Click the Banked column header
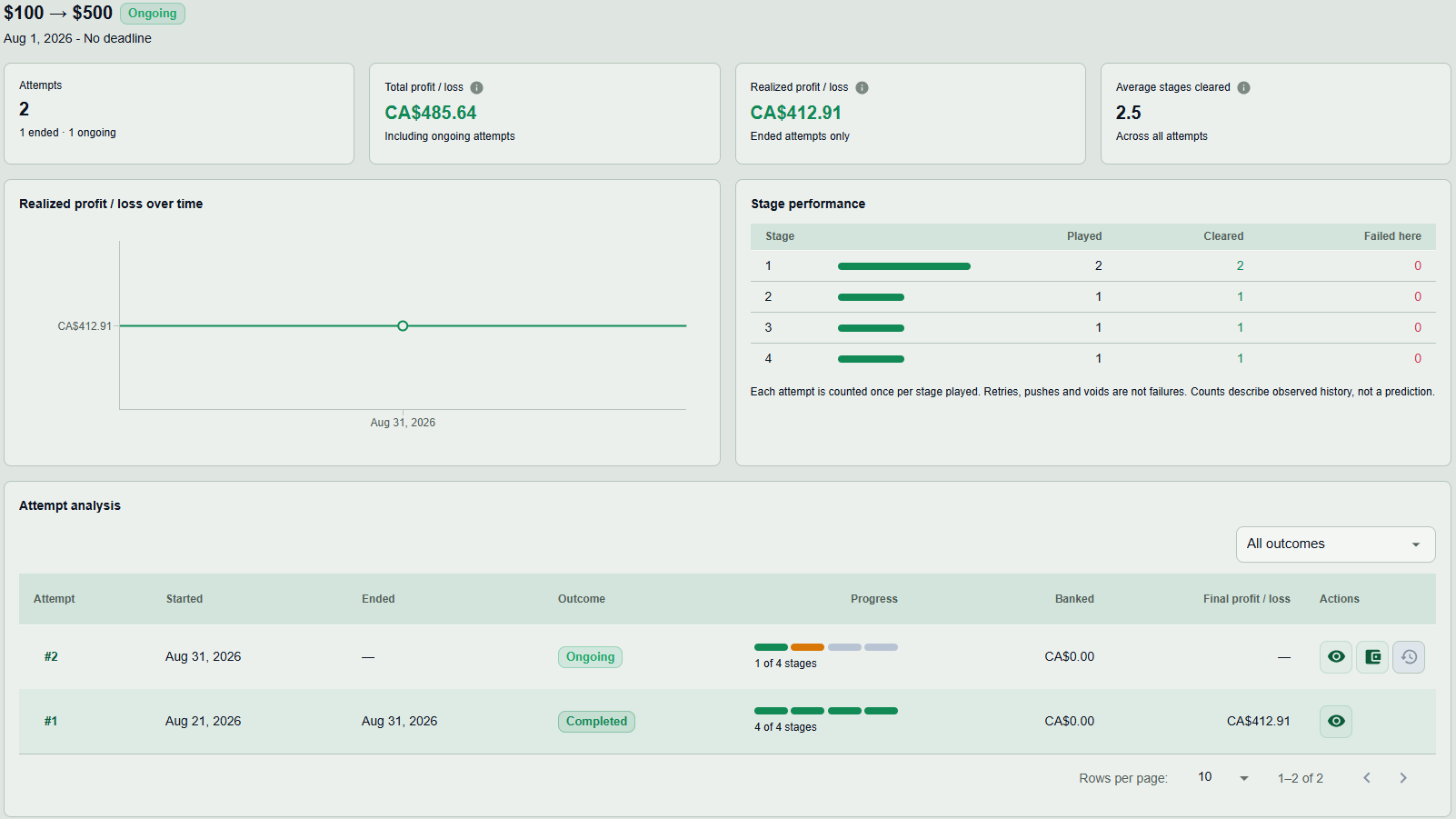 [x=1074, y=599]
